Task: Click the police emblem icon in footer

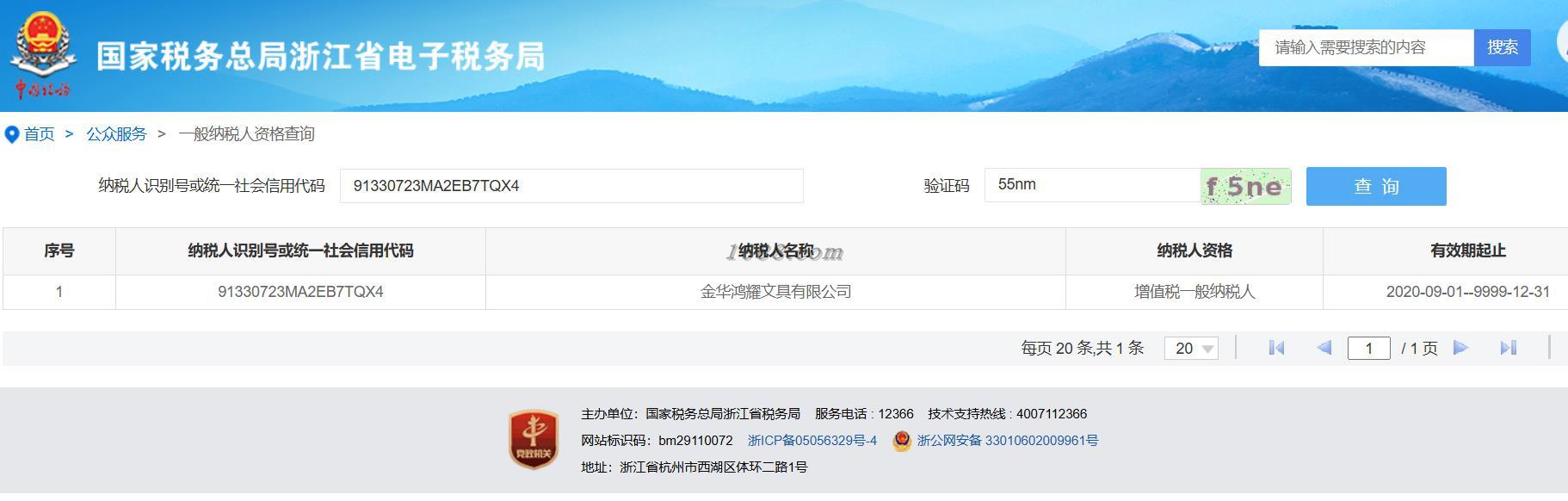Action: tap(901, 441)
